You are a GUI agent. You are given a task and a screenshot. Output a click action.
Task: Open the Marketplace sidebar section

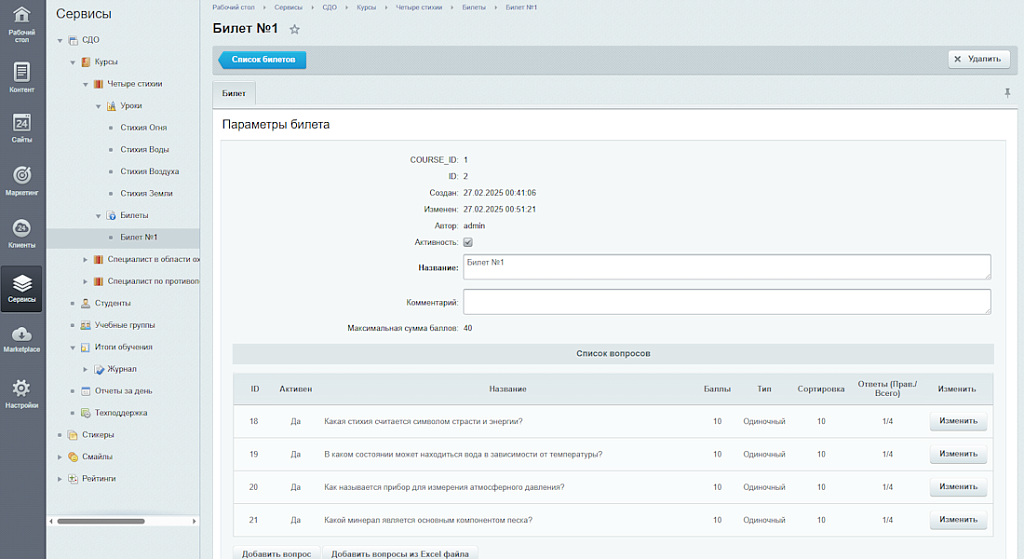click(22, 339)
